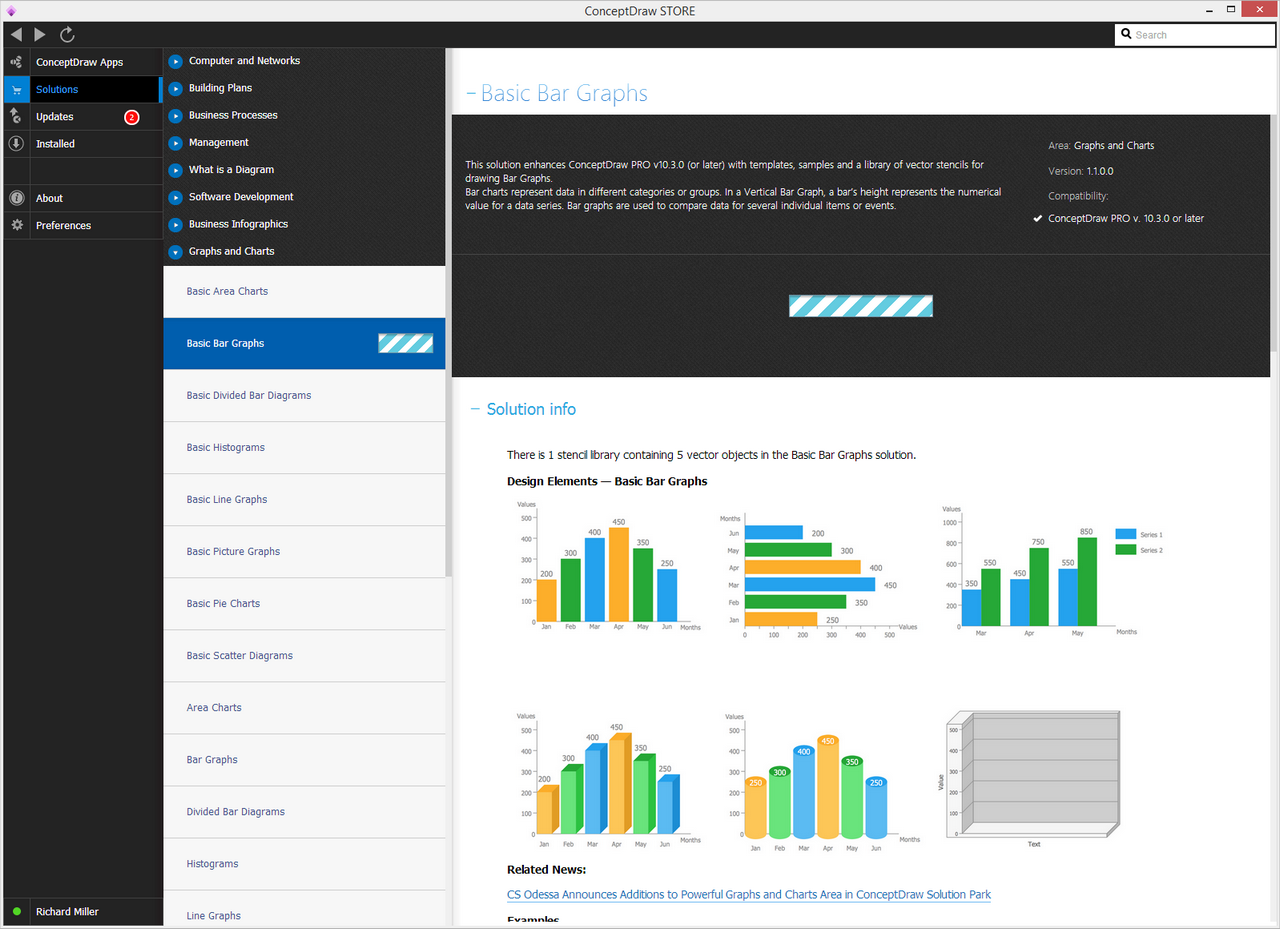Viewport: 1280px width, 929px height.
Task: Click the striped progress bar in Basic Bar Graphs row
Action: tap(406, 343)
